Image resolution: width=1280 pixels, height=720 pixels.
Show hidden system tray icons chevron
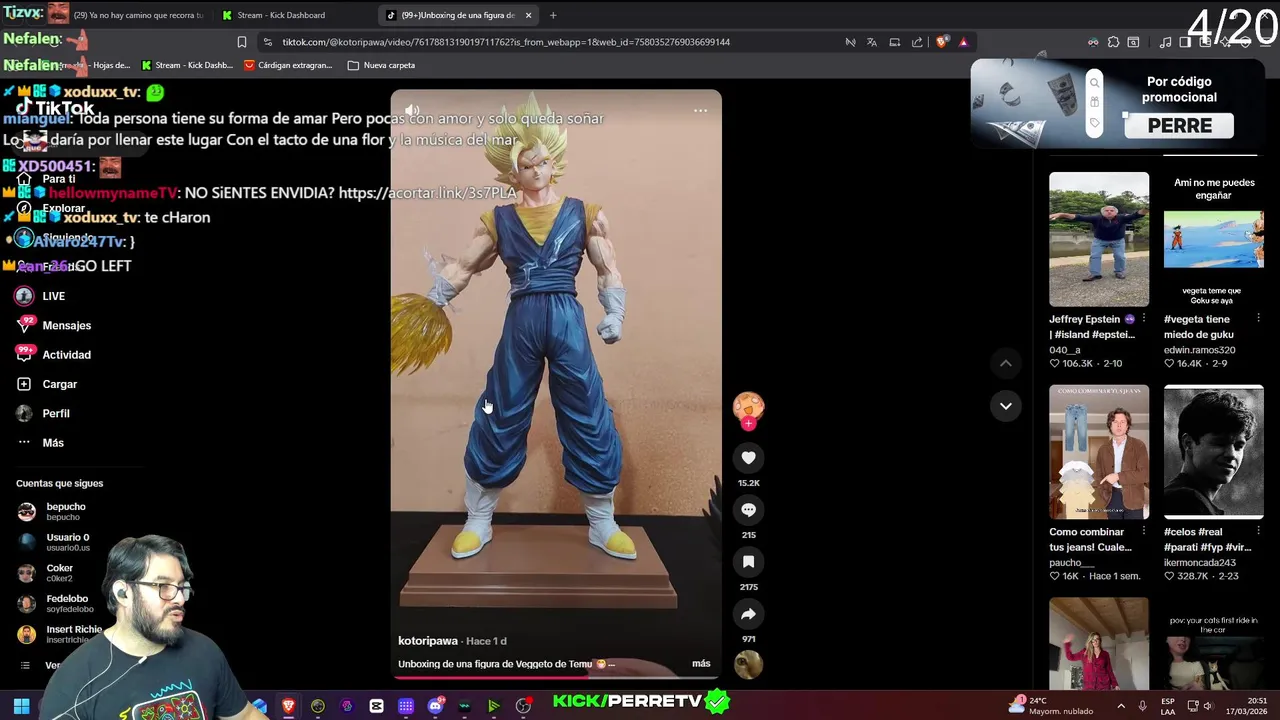click(1120, 706)
